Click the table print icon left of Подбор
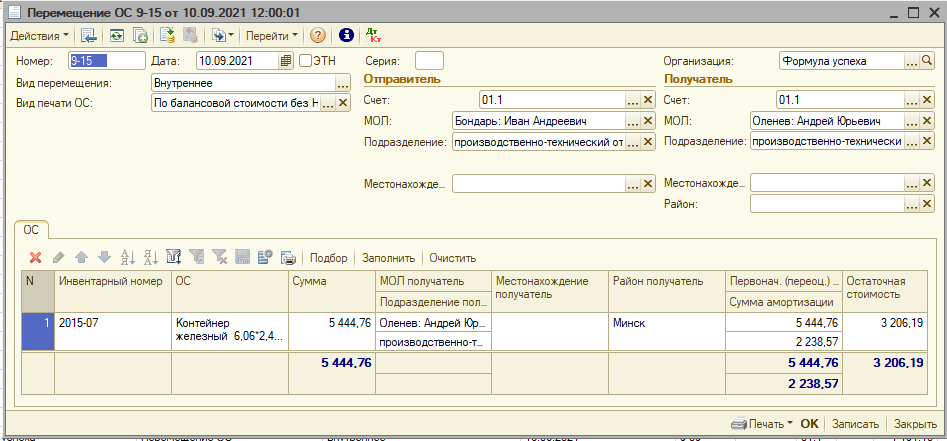 [x=288, y=258]
